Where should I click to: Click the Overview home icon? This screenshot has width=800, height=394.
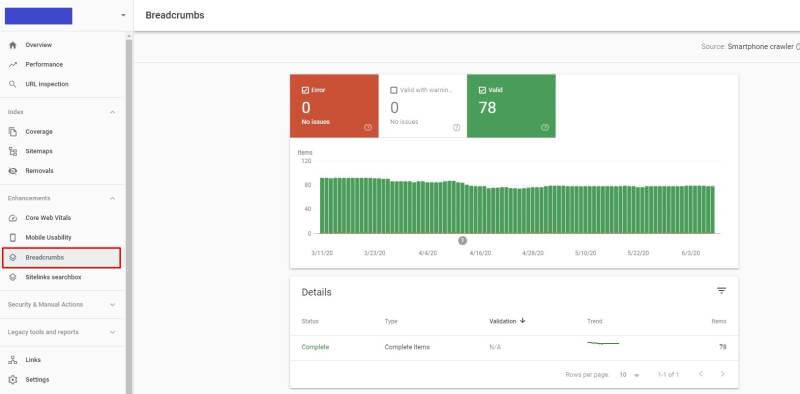tap(13, 45)
